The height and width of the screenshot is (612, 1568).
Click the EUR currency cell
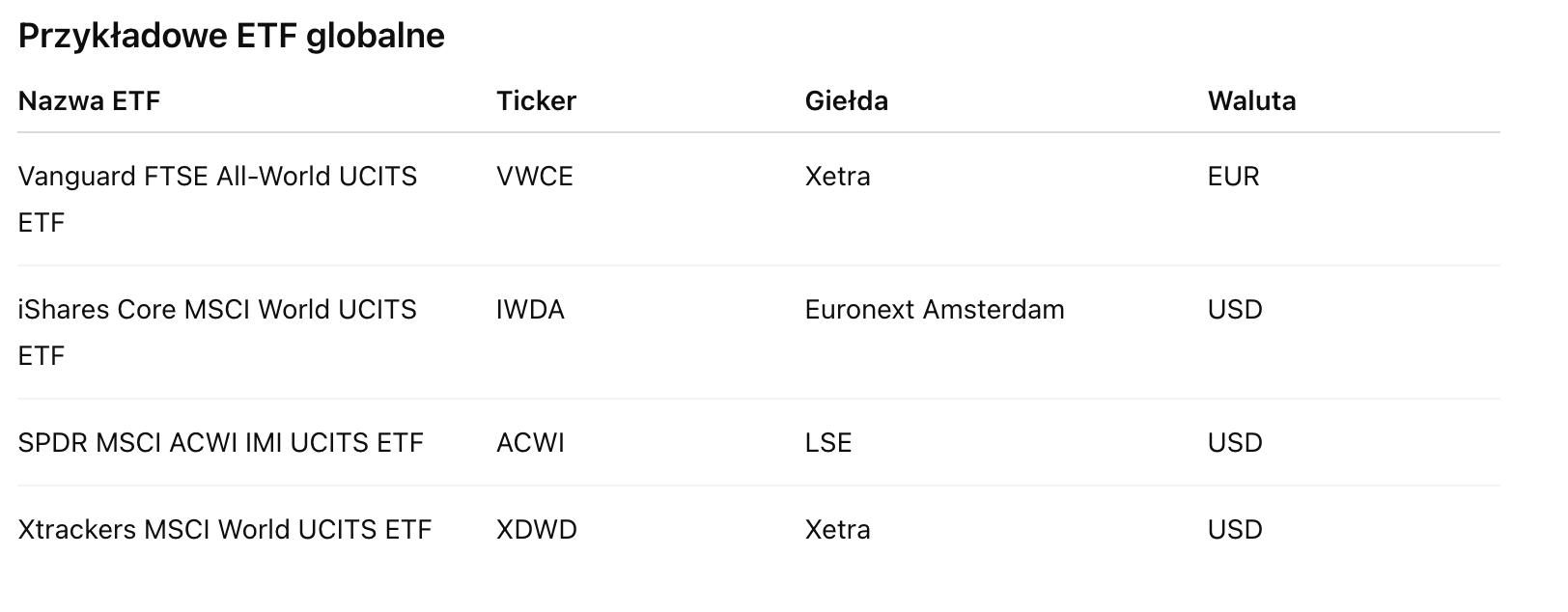(1233, 177)
